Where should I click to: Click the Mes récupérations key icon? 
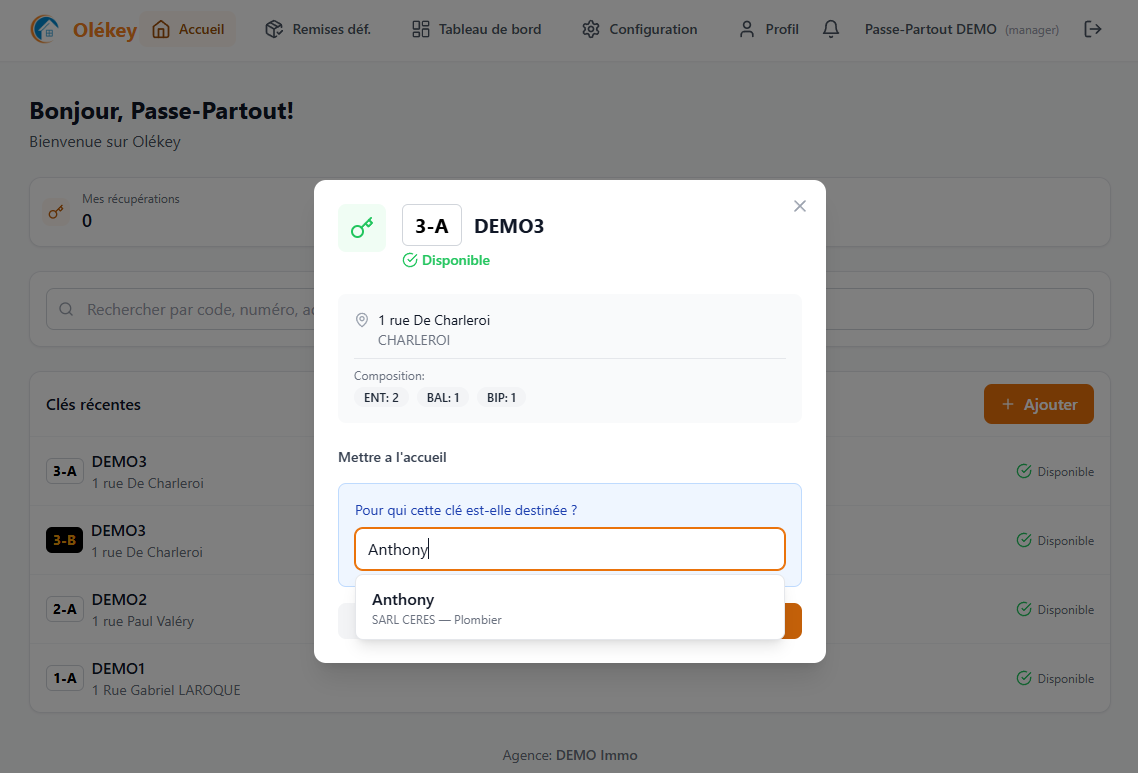(57, 212)
